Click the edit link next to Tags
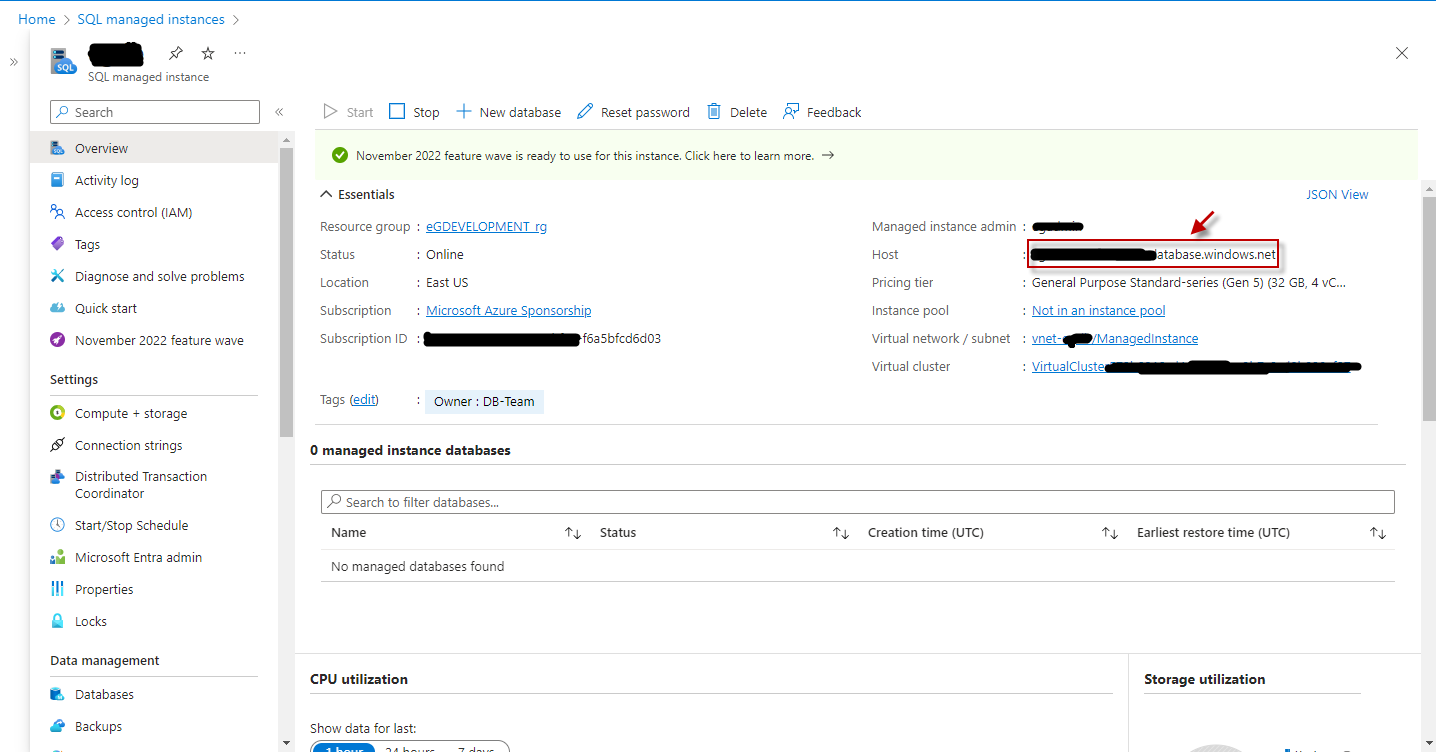 click(x=364, y=399)
